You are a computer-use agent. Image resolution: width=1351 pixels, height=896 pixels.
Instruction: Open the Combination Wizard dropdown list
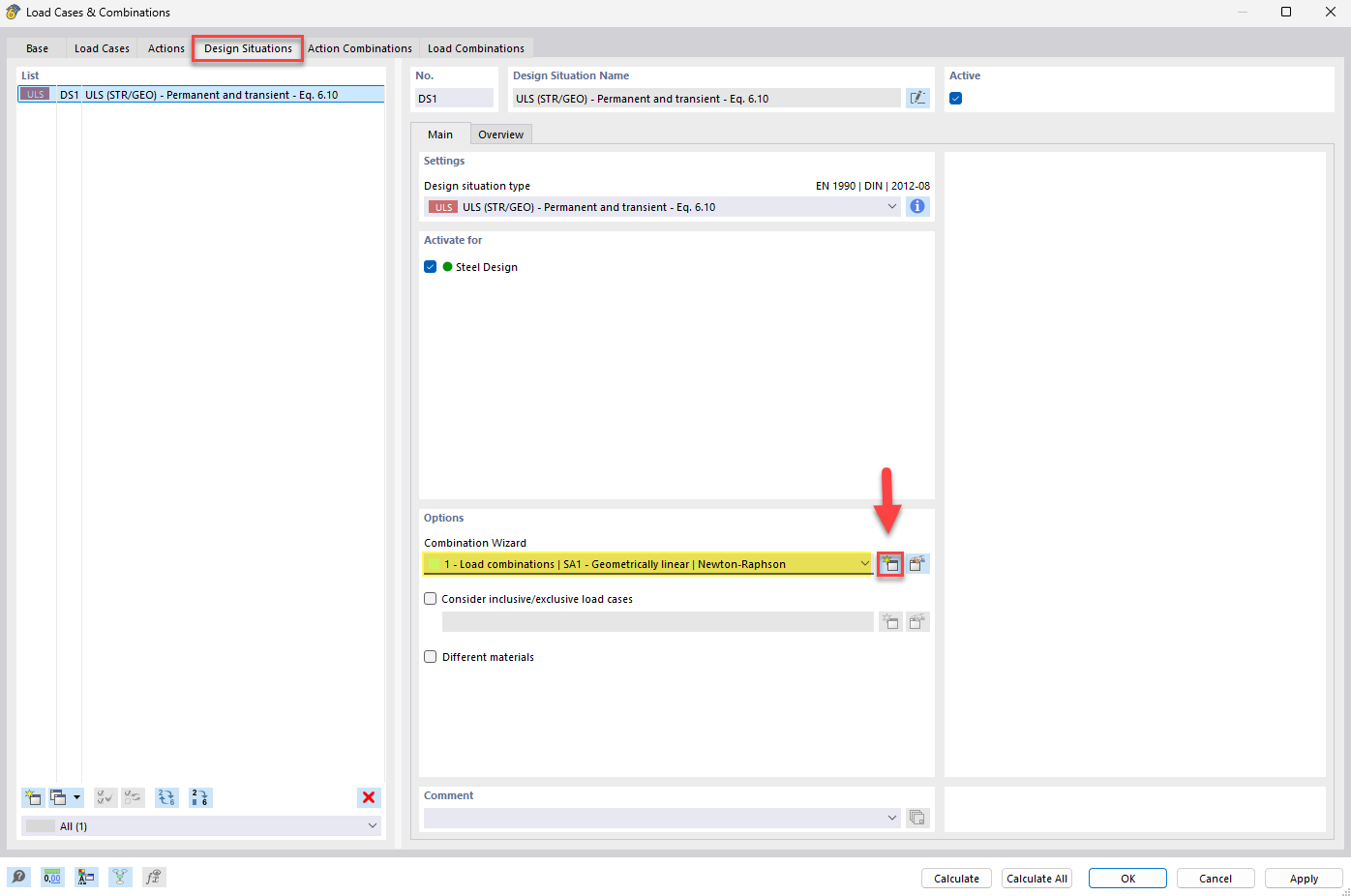[864, 563]
